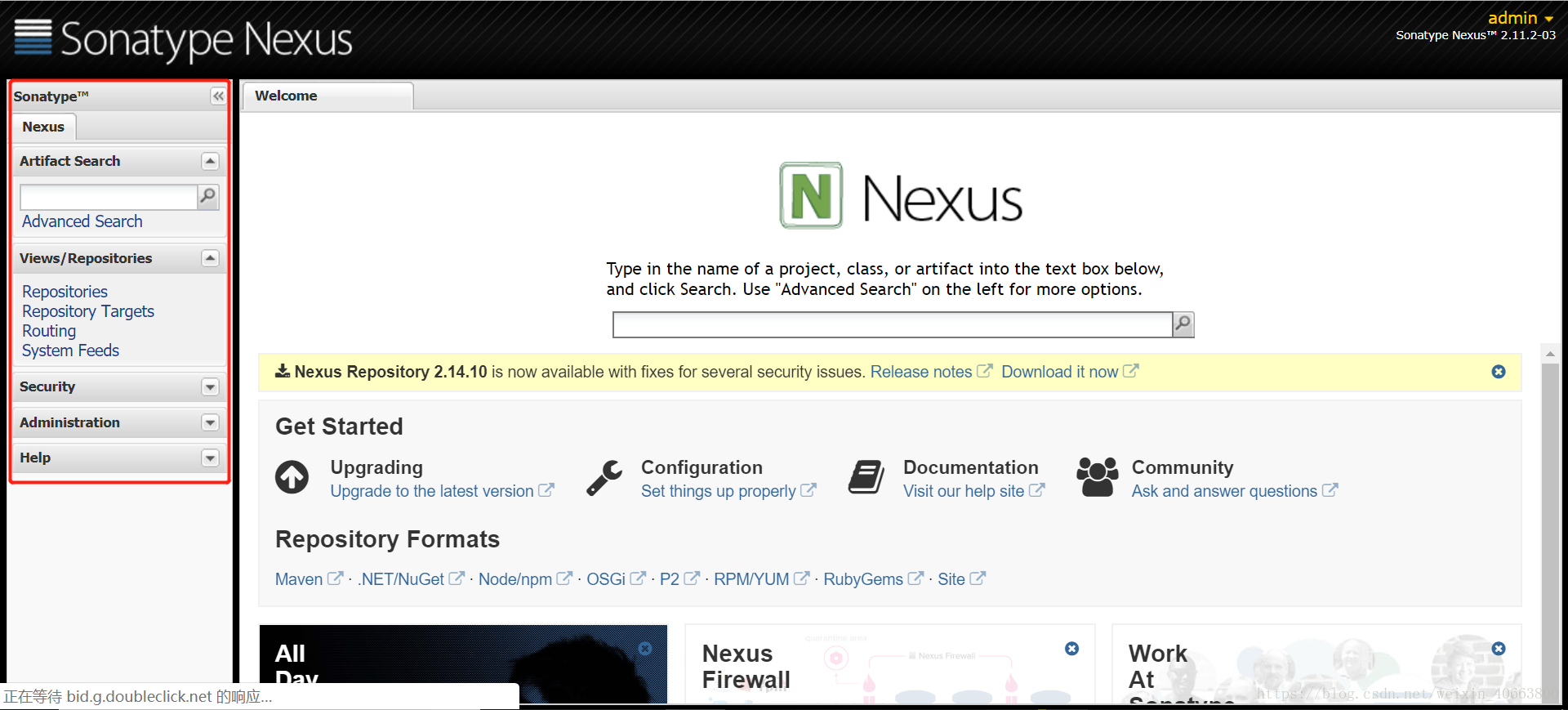
Task: Open the Node/npm format link
Action: click(x=525, y=579)
